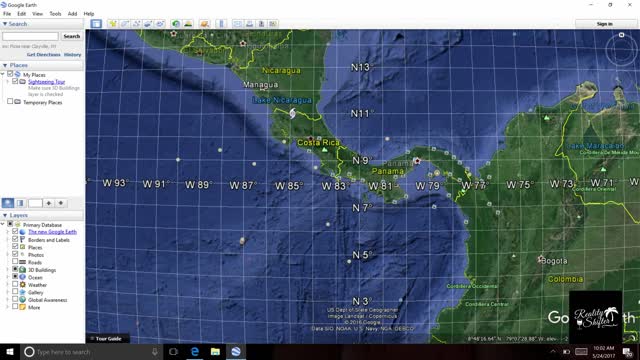The image size is (640, 360).
Task: Collapse the Primary Database tree node
Action: 3,224
